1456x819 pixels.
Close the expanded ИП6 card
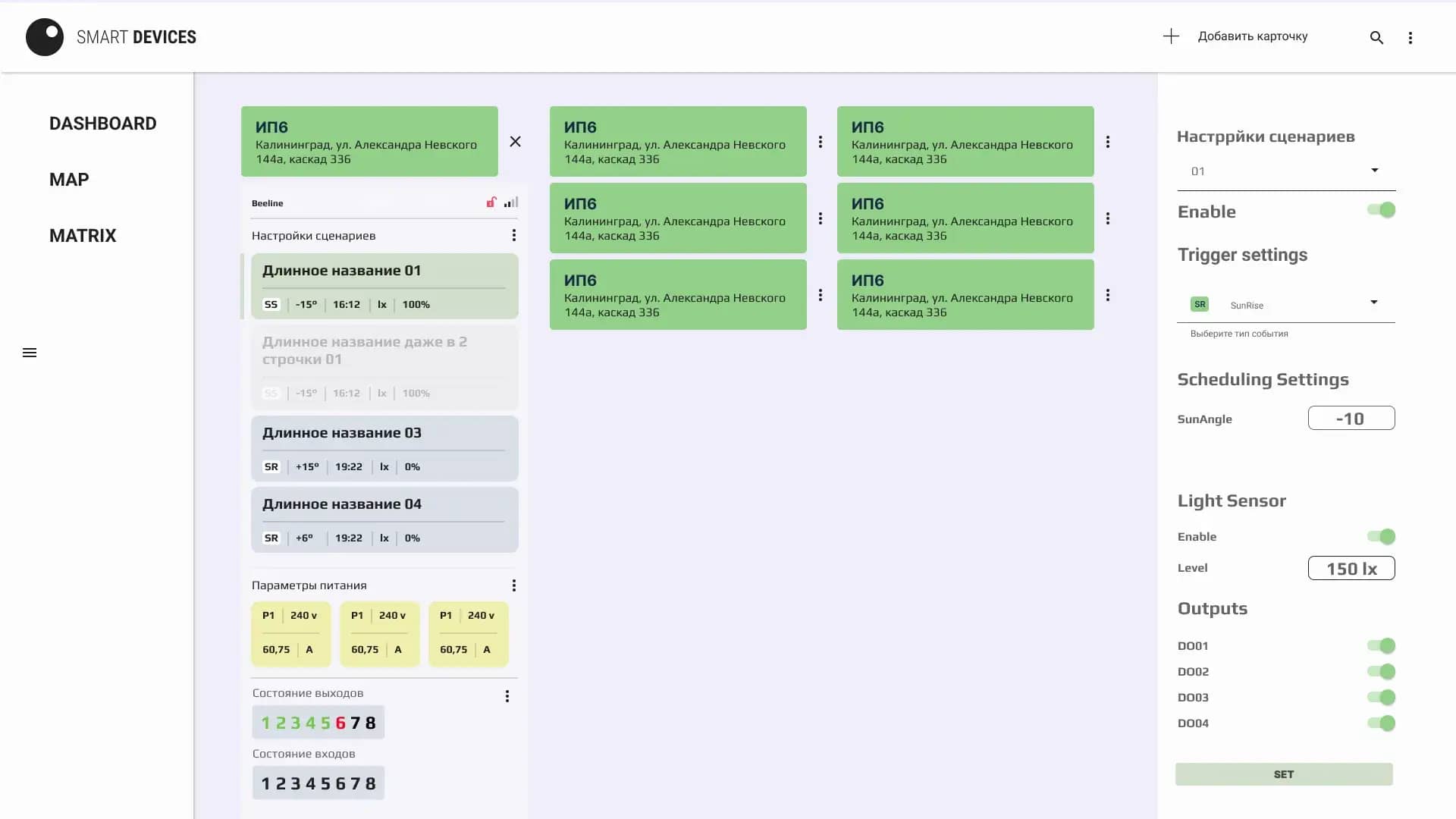[515, 142]
